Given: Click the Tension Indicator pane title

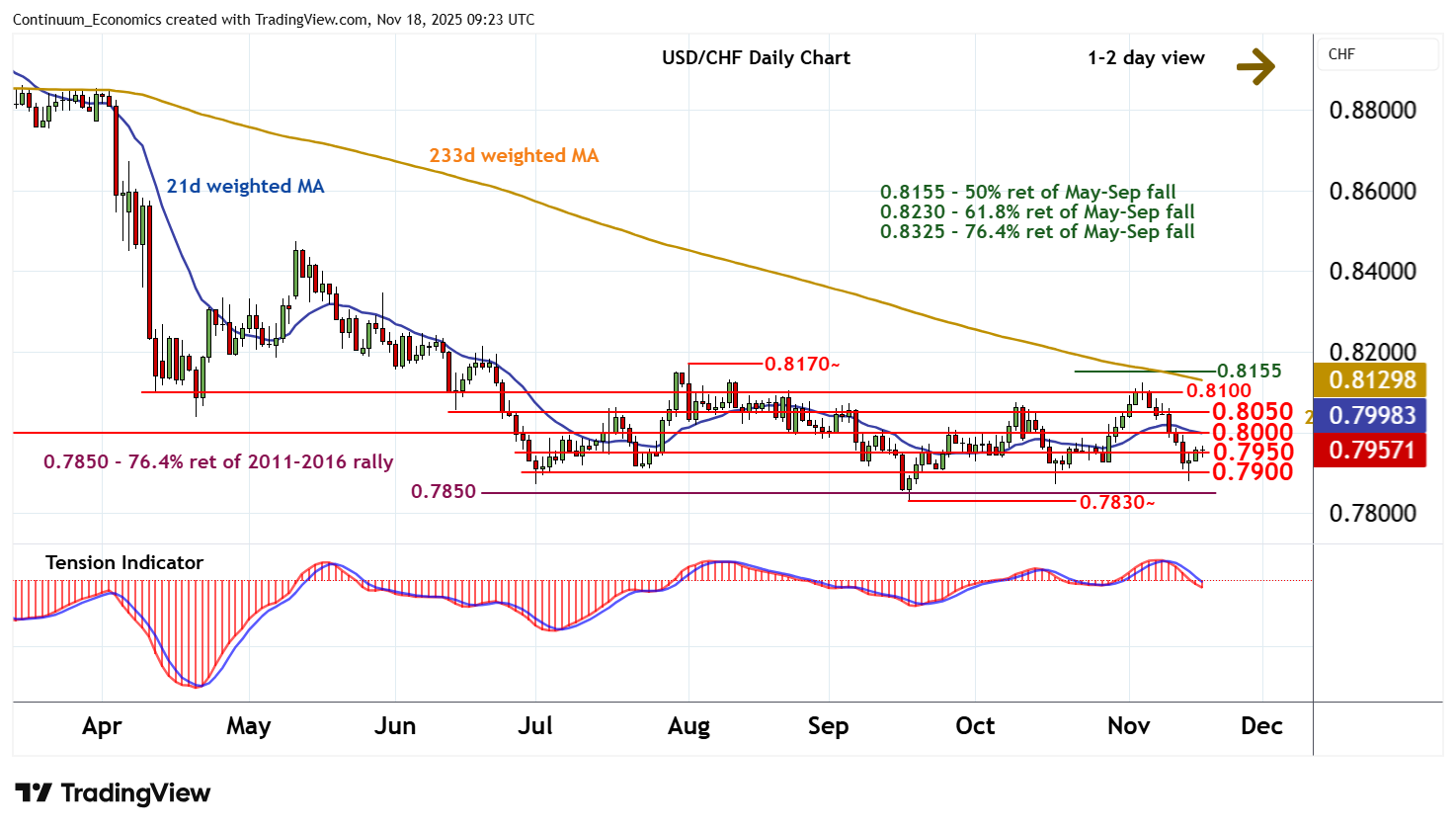Looking at the screenshot, I should click(124, 562).
